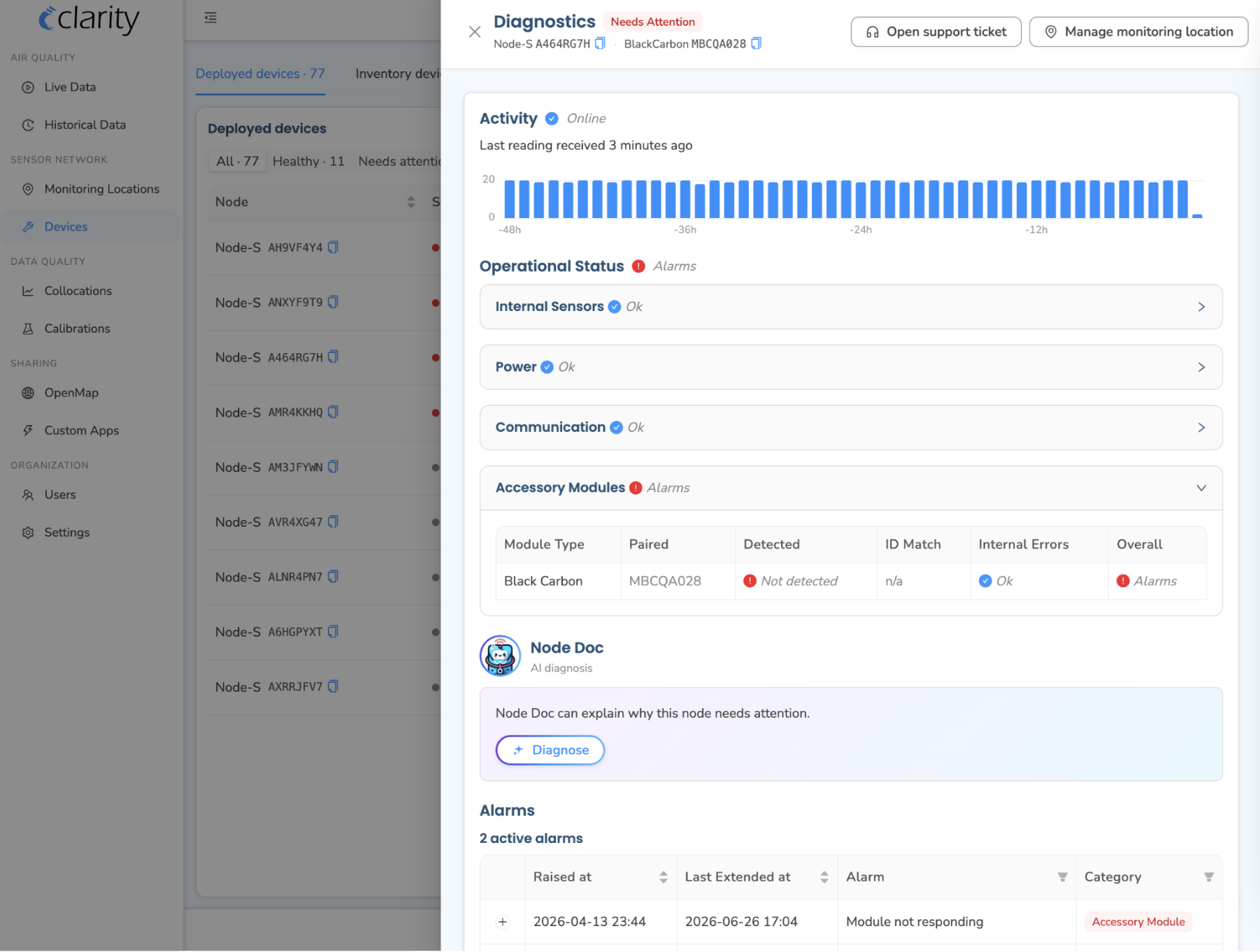Screen dimensions: 1260x952
Task: Sort alarms by Raised at
Action: [x=664, y=877]
